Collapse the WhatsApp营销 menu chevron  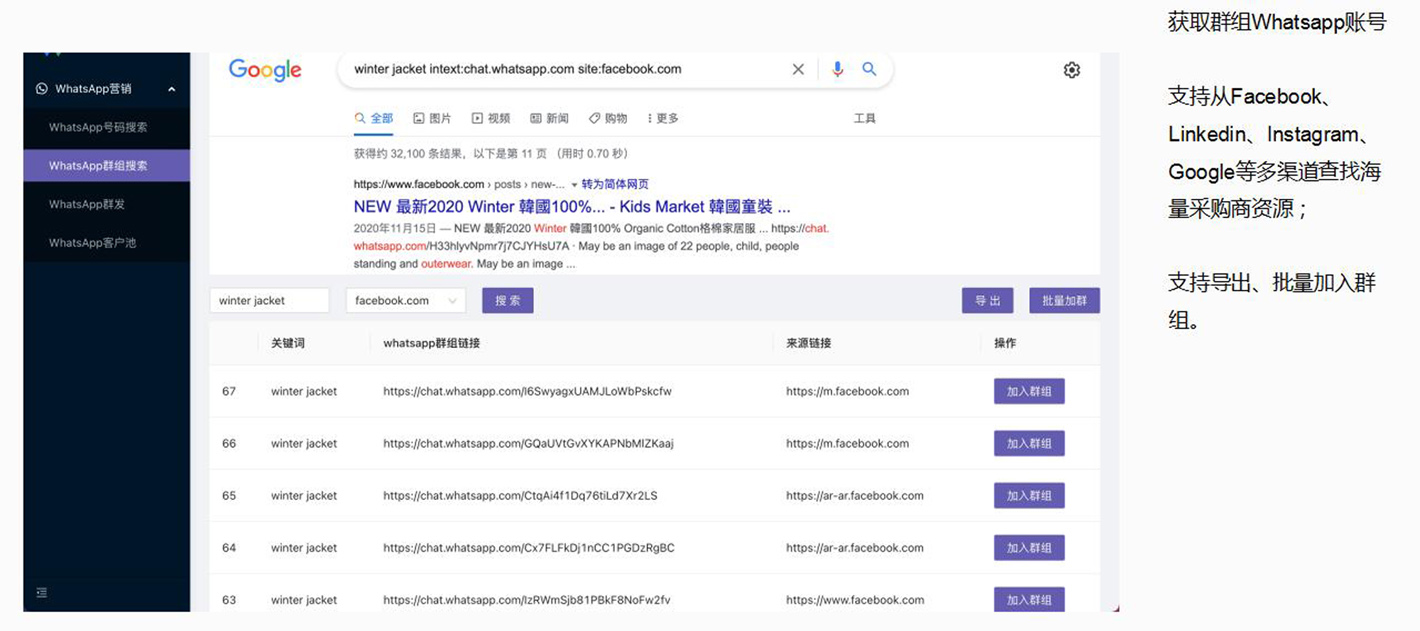coord(172,89)
